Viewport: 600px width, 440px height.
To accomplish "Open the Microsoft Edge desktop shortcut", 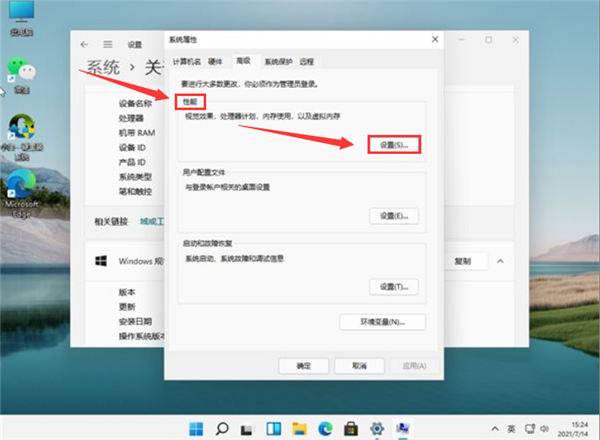I will click(19, 184).
